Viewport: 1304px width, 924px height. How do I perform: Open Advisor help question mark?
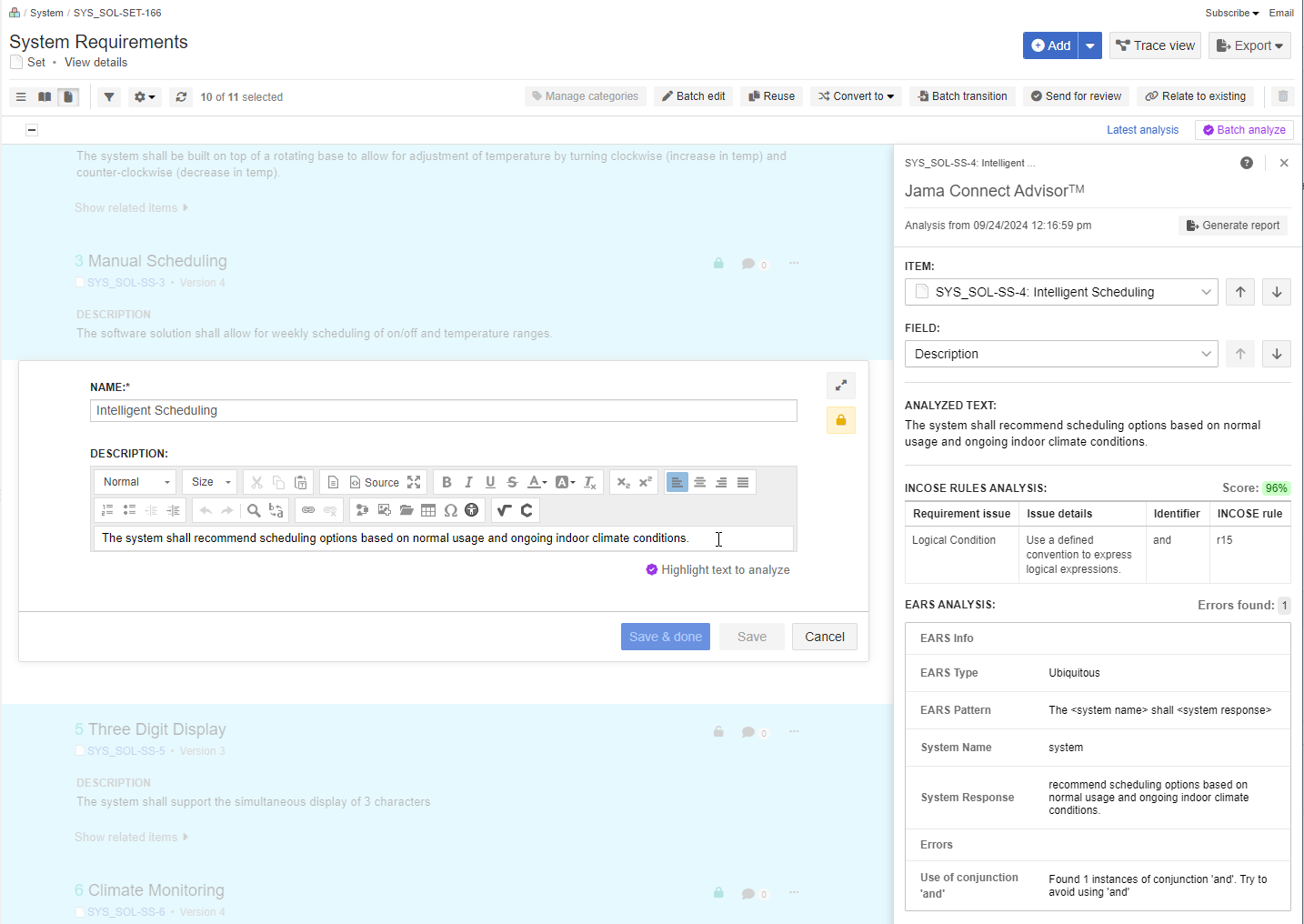point(1247,163)
